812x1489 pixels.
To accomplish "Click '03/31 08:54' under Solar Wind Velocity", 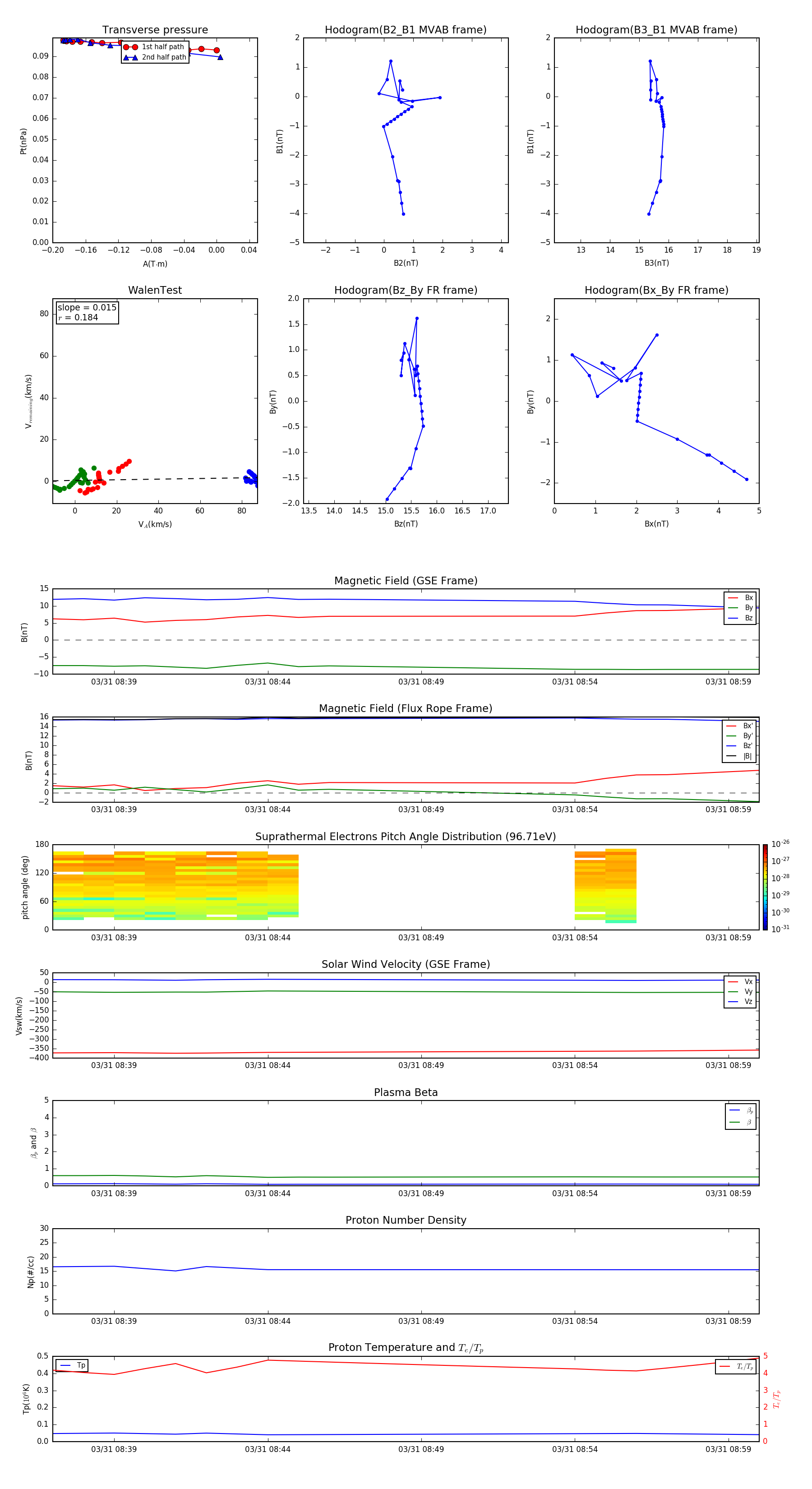I will coord(574,1065).
